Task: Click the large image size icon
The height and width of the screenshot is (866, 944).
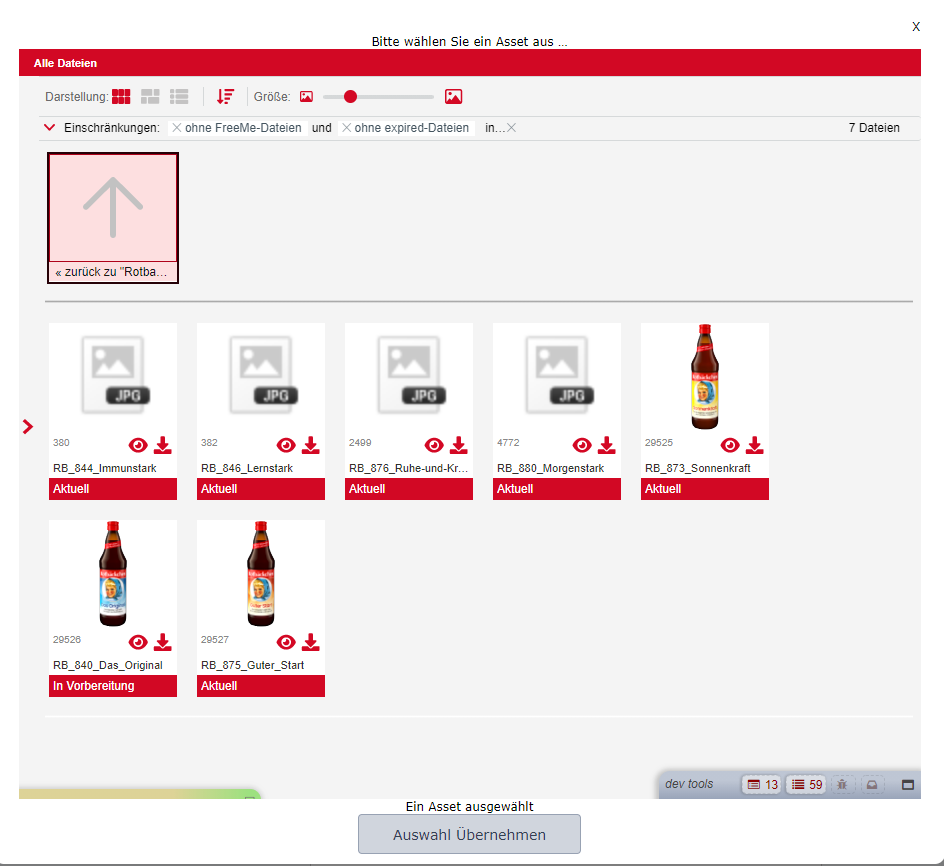Action: [453, 96]
